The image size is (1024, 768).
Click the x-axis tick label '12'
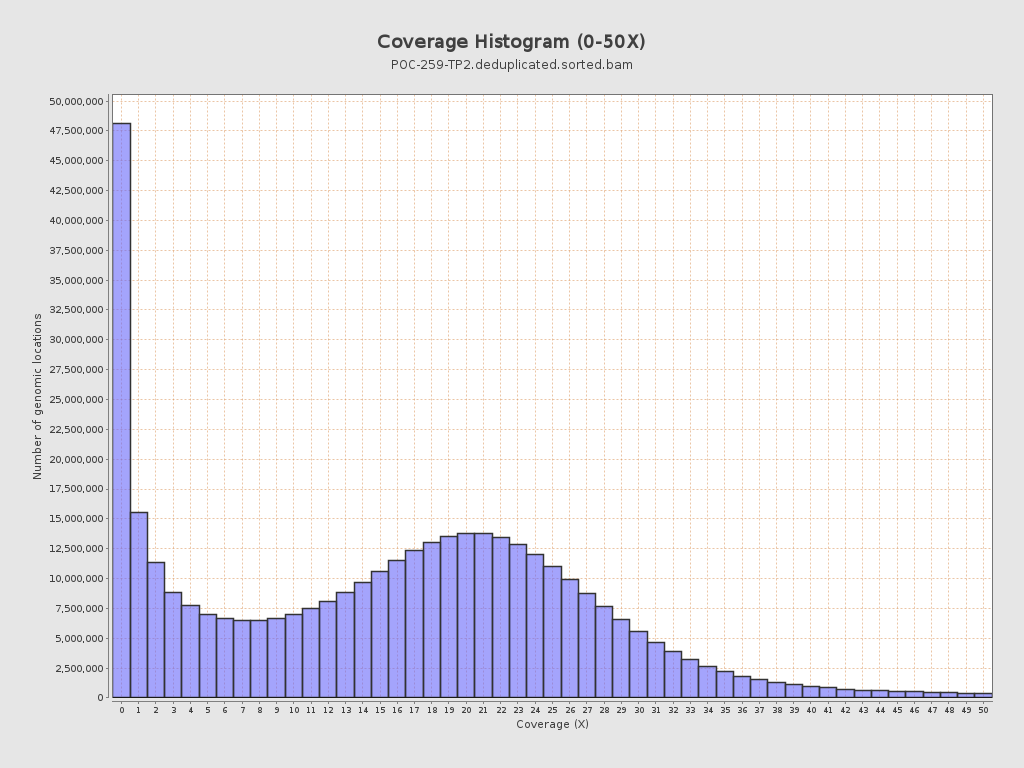(x=328, y=710)
